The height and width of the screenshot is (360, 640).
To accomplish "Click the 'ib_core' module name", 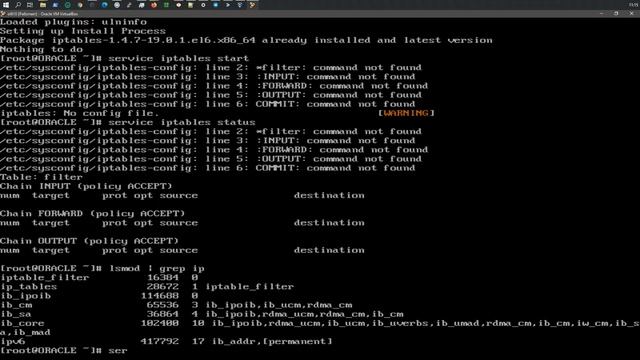I will [22, 323].
